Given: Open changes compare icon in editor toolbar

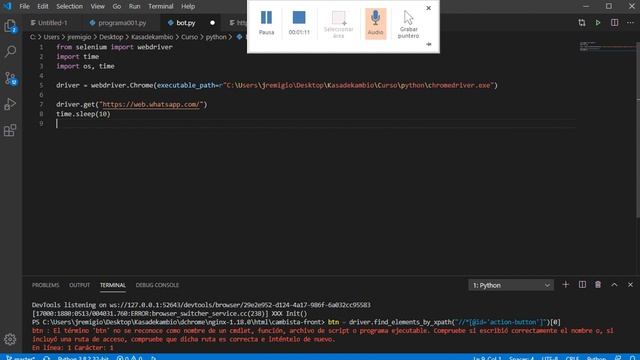Looking at the screenshot, I should [582, 23].
